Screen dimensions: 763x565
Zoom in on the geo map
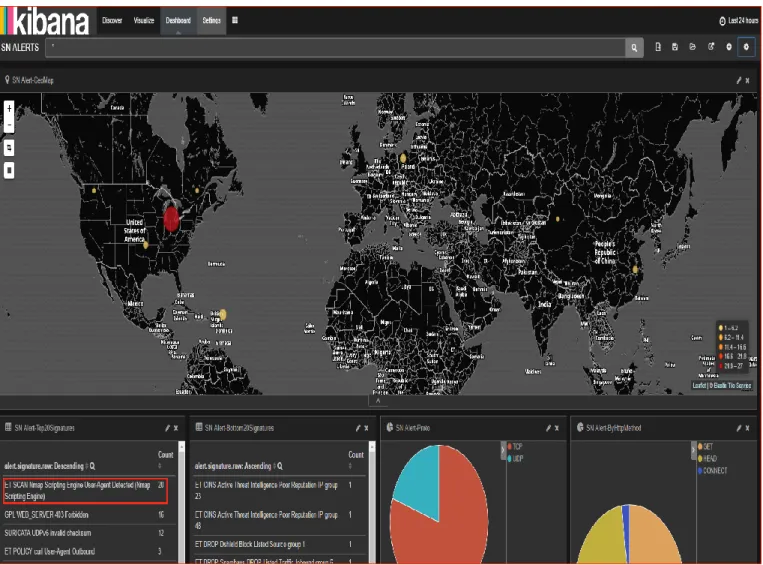point(9,108)
